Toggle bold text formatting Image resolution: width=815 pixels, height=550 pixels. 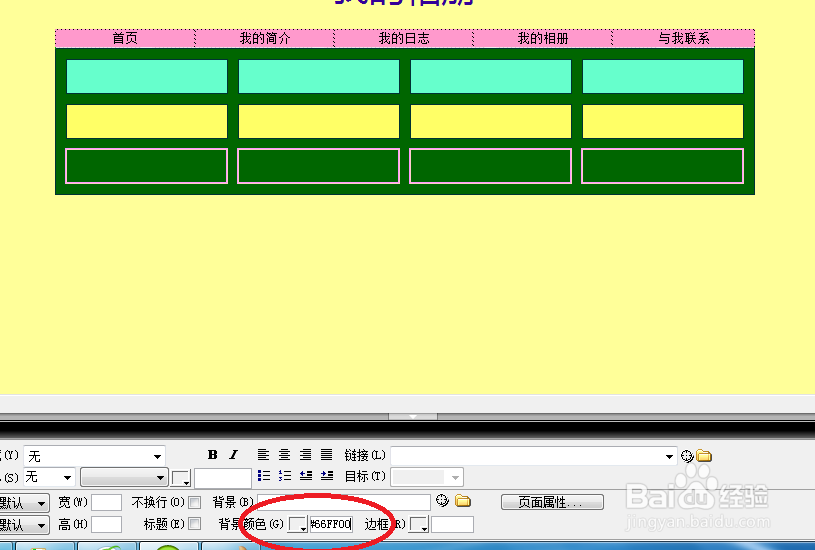[212, 455]
